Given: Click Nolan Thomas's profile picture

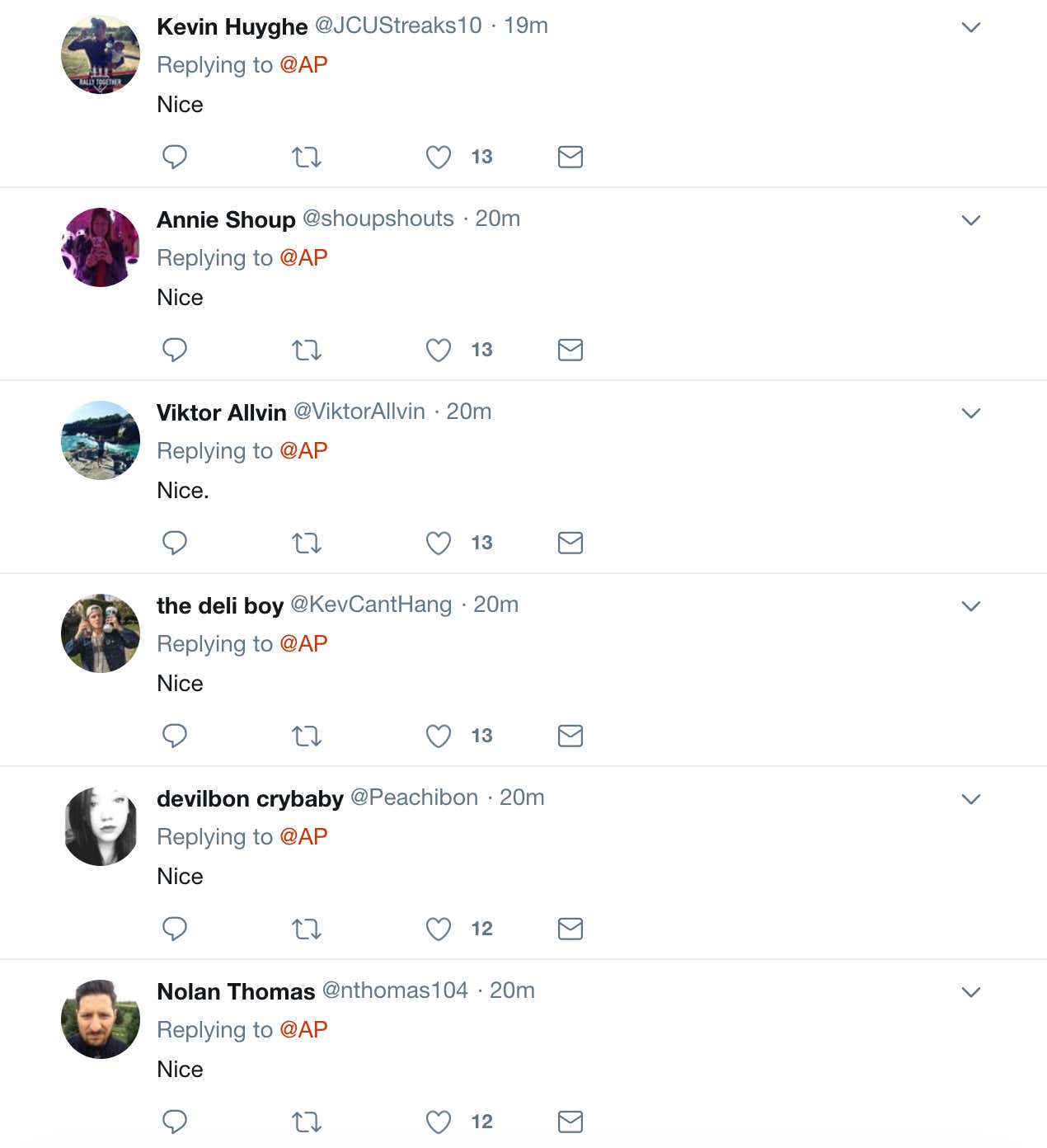Looking at the screenshot, I should click(101, 1019).
